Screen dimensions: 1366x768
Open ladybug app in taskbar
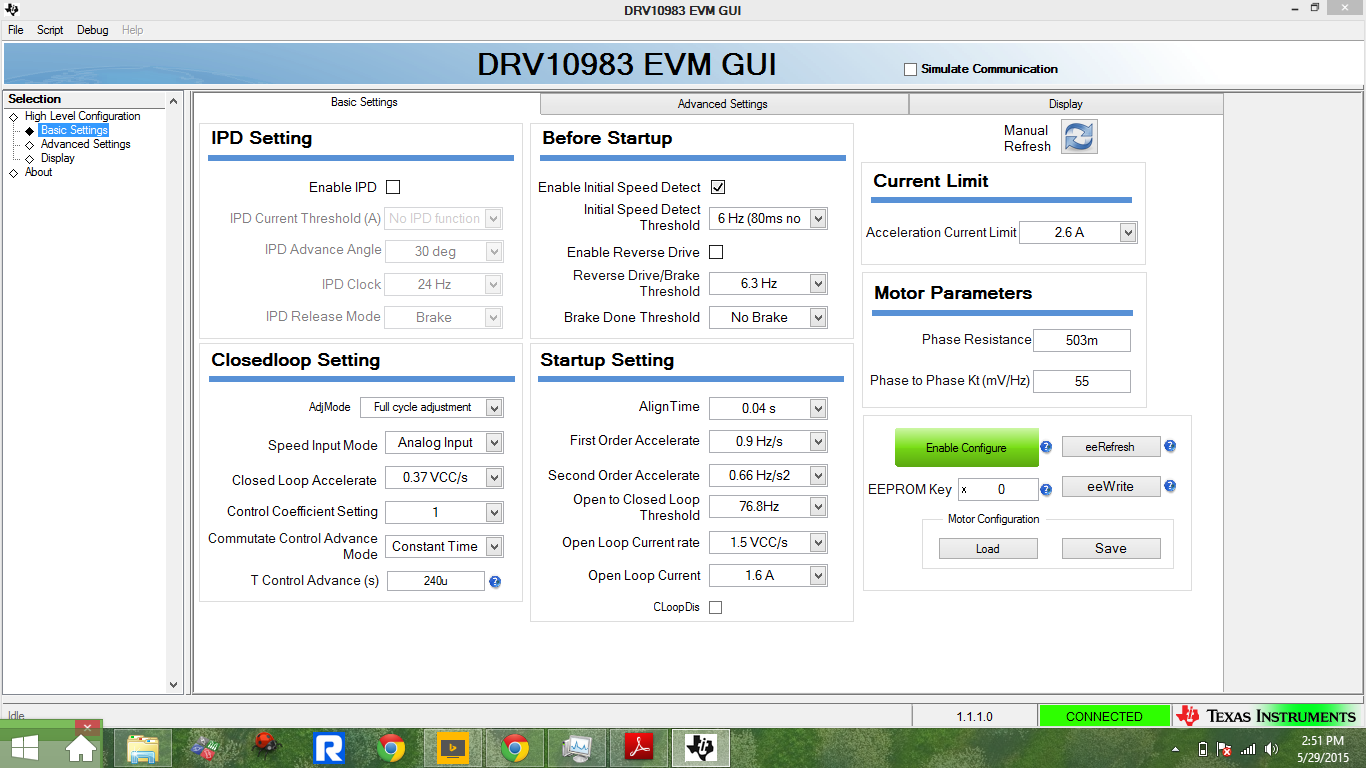[266, 746]
